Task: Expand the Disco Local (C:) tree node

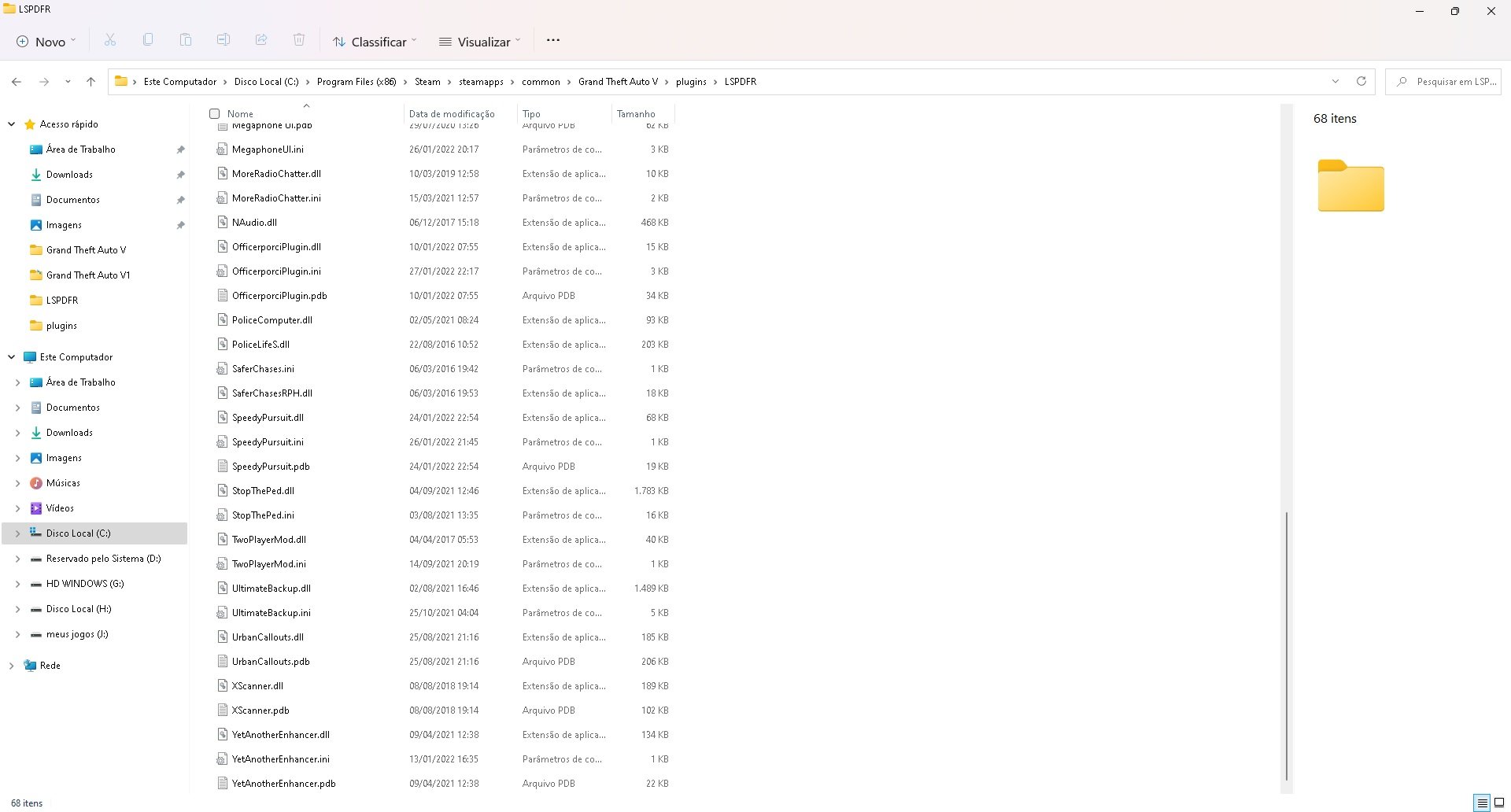Action: click(x=17, y=533)
